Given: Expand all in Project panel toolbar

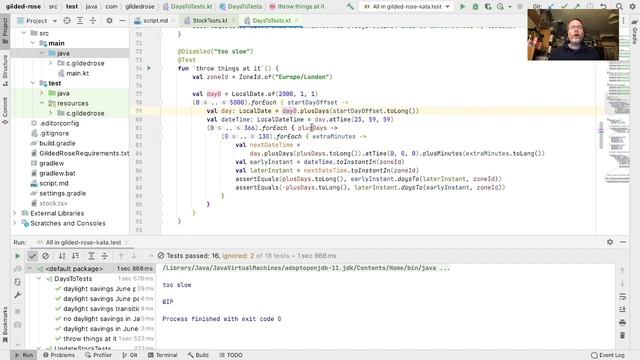Looking at the screenshot, I should tap(80, 20).
